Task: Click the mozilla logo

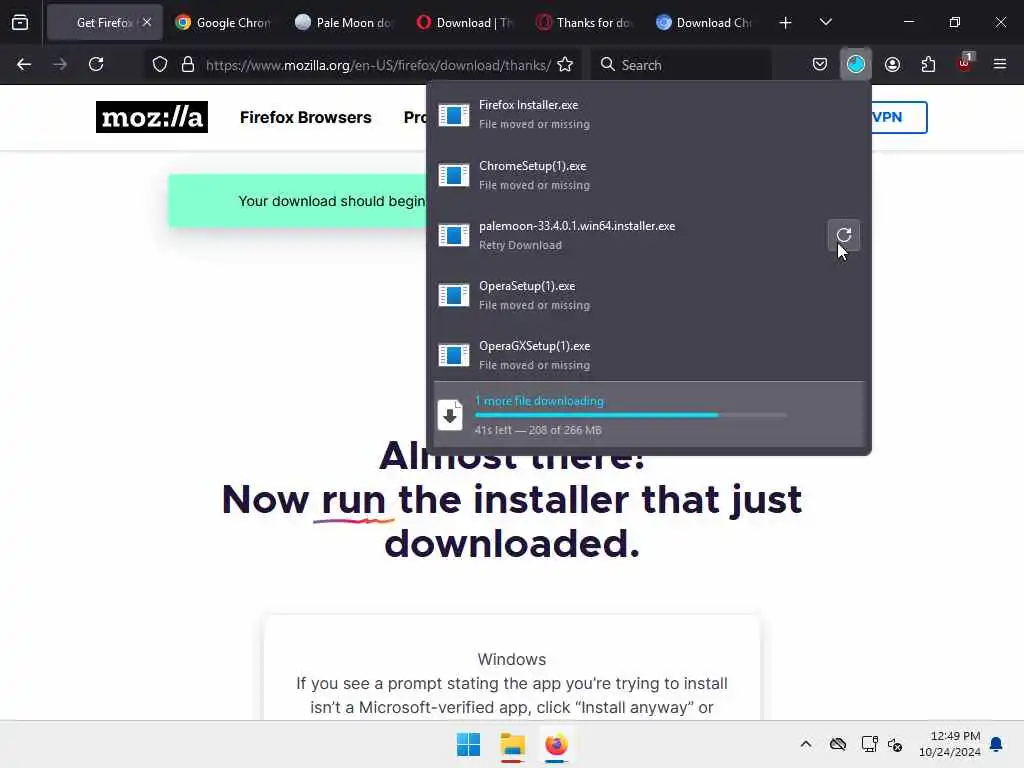Action: [x=152, y=117]
